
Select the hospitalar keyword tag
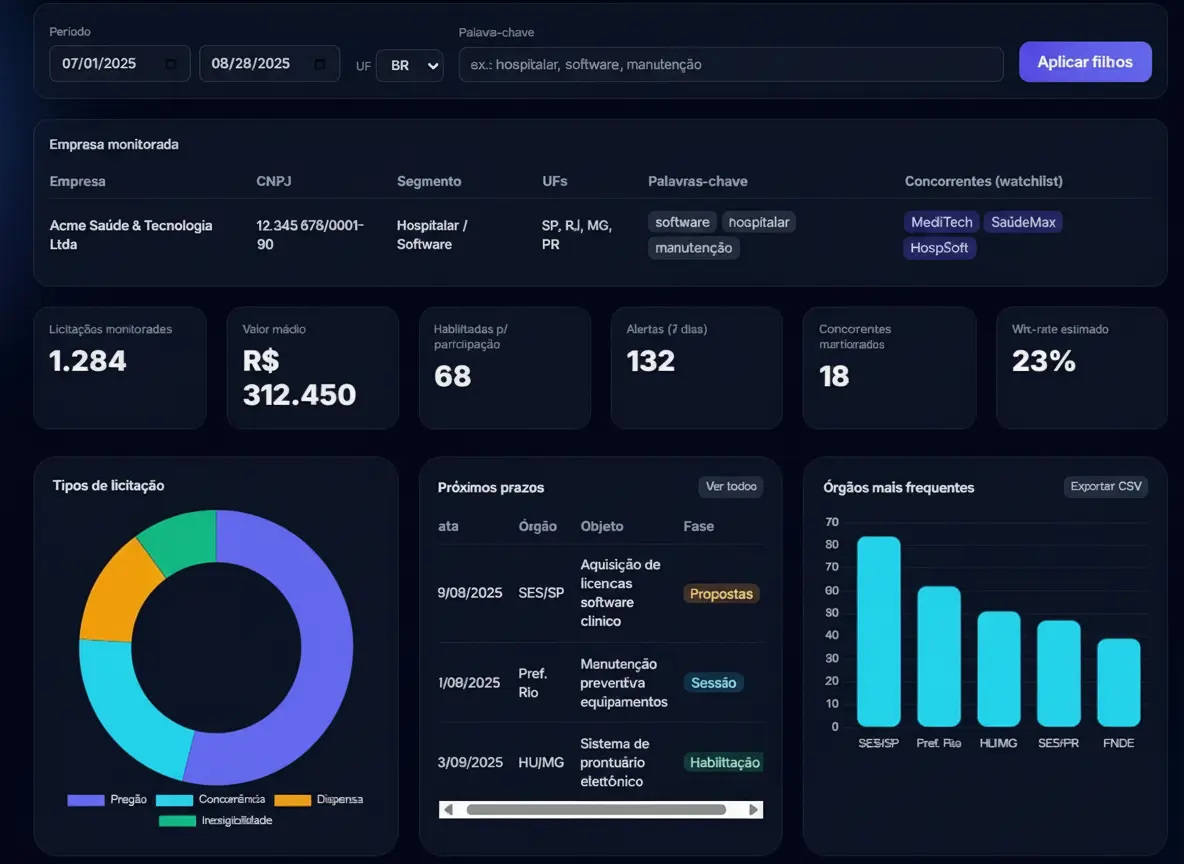[x=759, y=221]
